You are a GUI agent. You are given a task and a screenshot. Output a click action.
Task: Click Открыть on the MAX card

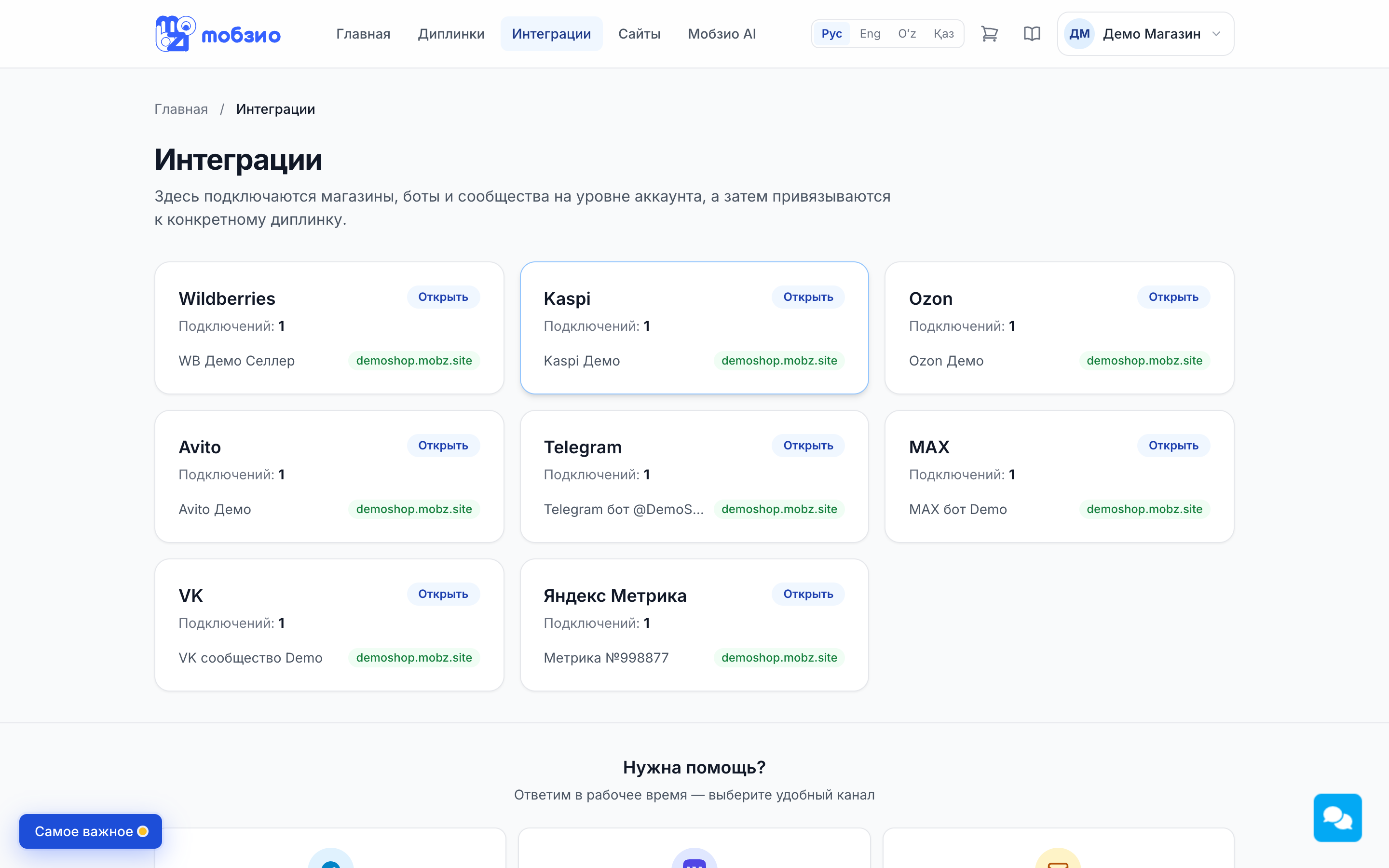(1173, 446)
